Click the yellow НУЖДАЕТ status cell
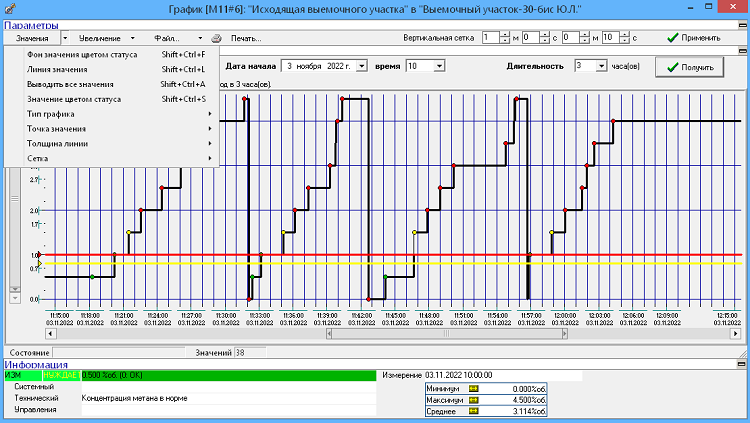 pos(62,375)
